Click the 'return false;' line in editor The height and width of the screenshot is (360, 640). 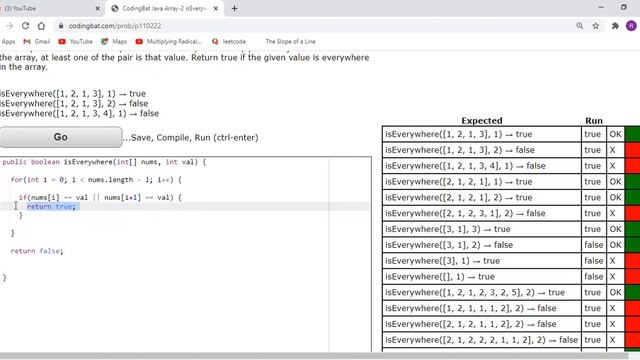tap(37, 251)
